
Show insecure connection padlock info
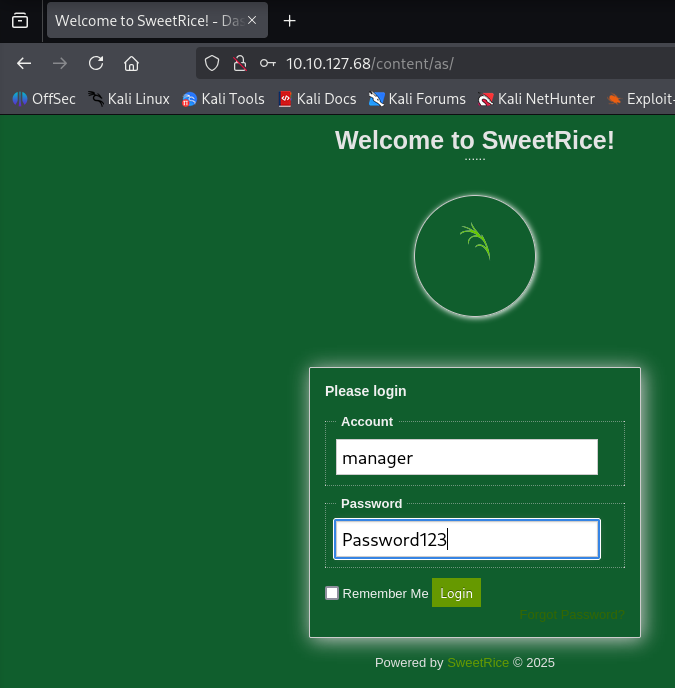240,64
